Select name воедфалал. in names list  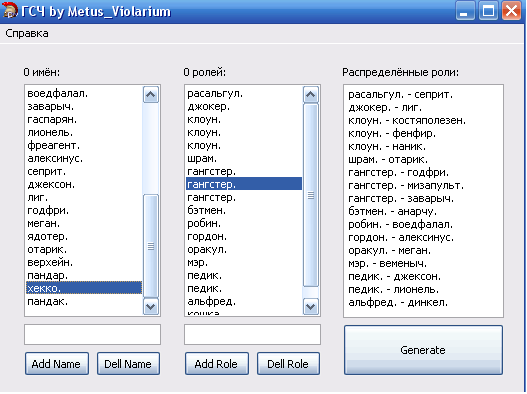84,93
